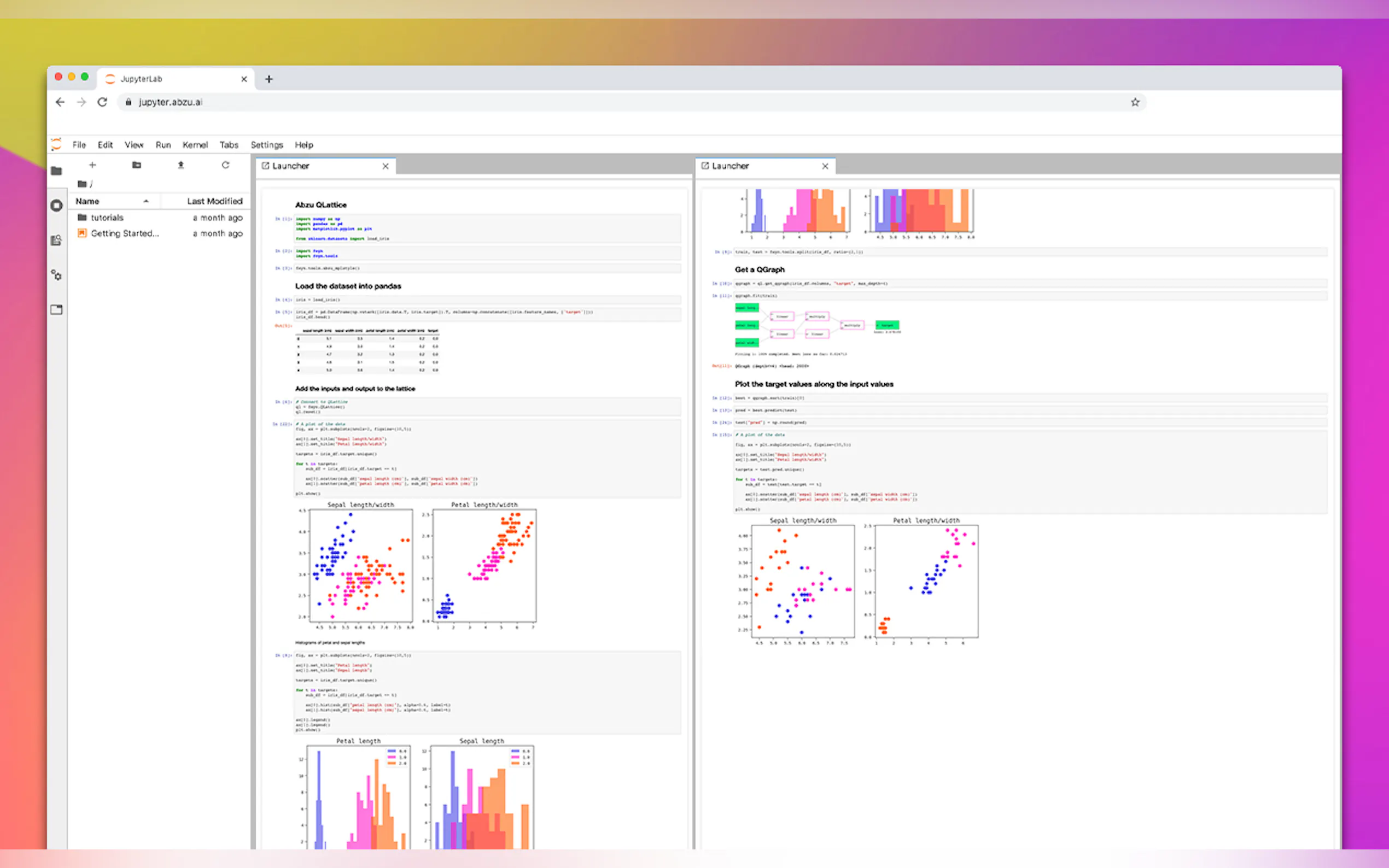This screenshot has width=1389, height=868.
Task: Bookmark page with star icon
Action: 1135,102
